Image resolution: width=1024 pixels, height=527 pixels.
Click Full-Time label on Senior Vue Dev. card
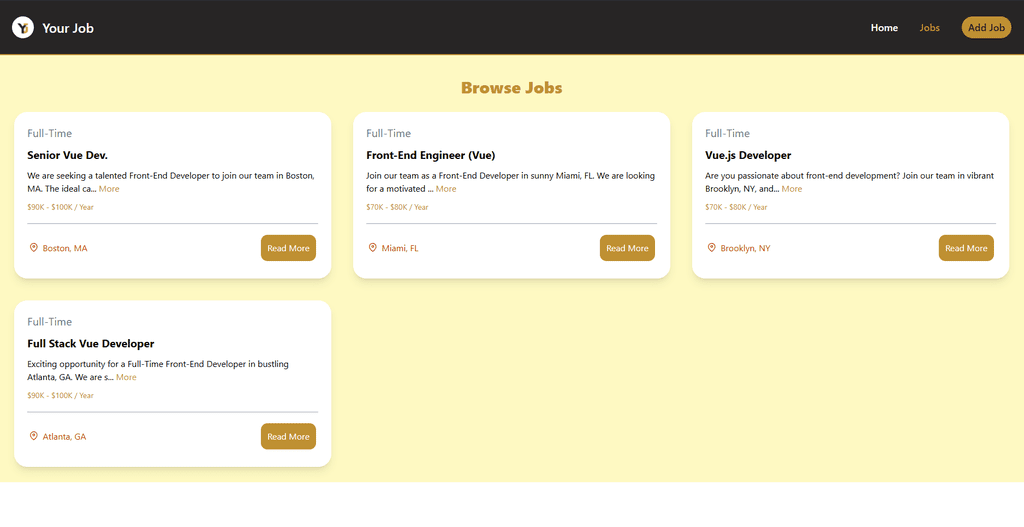[x=50, y=133]
